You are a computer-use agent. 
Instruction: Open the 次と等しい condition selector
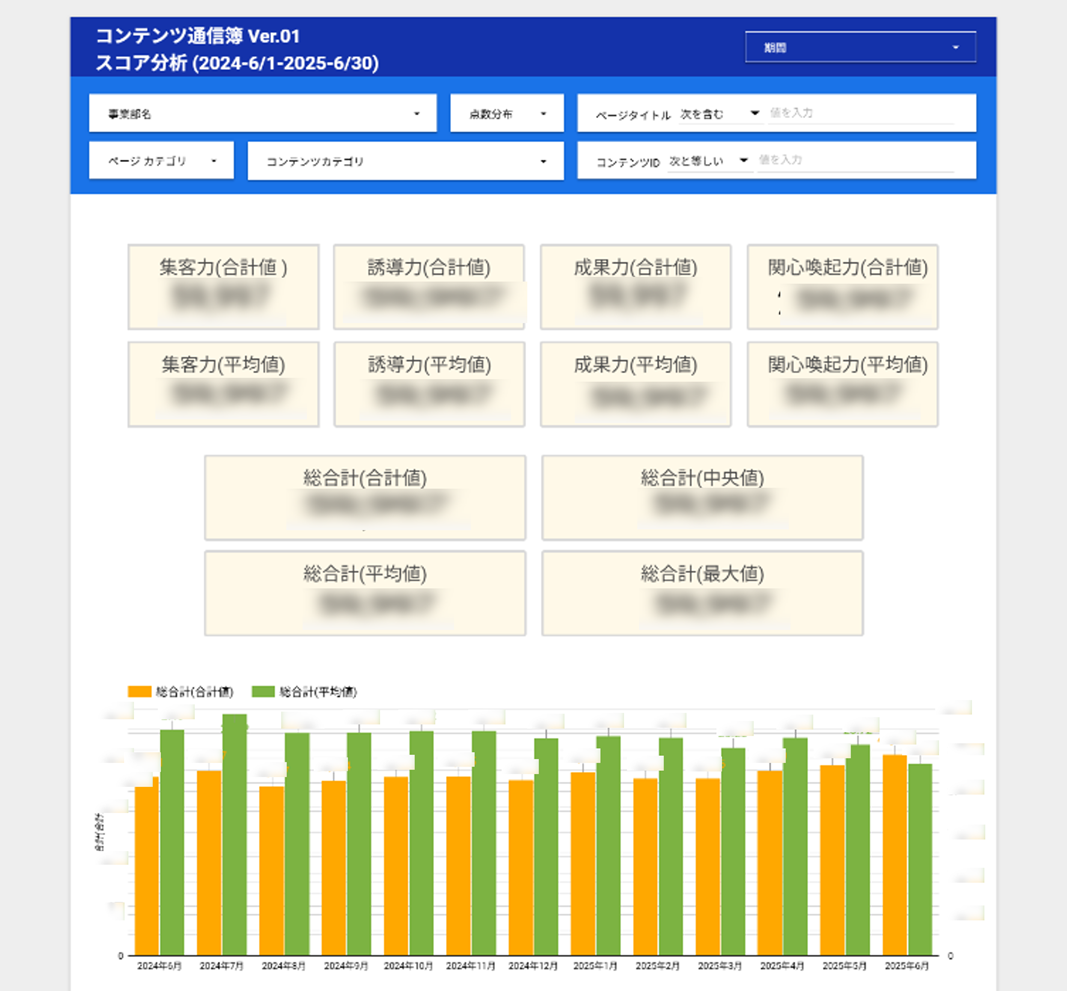(709, 161)
